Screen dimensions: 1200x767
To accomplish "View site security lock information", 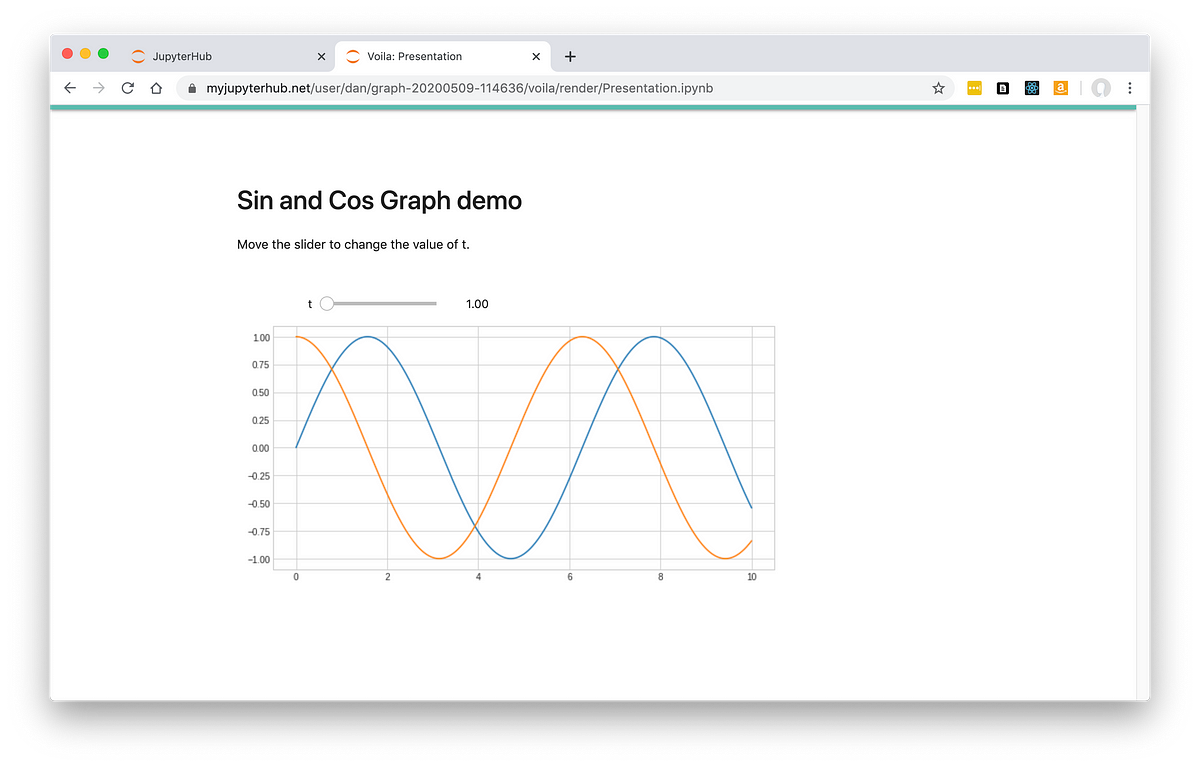I will [192, 88].
